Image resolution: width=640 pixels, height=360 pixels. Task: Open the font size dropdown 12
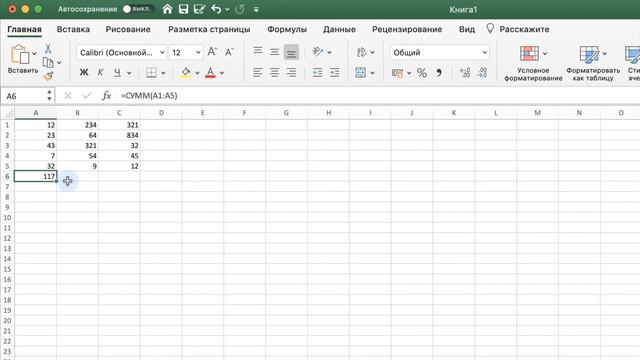coord(198,53)
